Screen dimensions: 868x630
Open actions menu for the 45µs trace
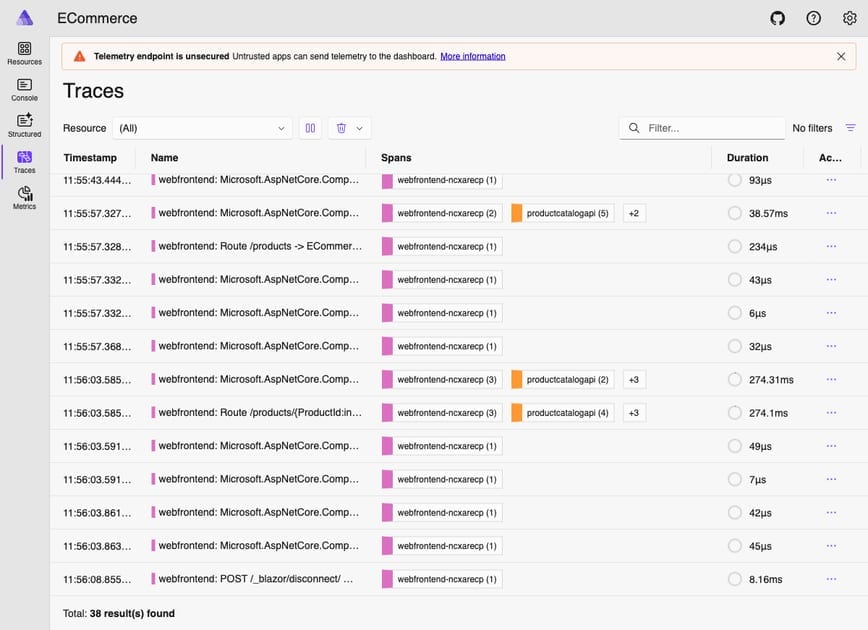click(831, 546)
